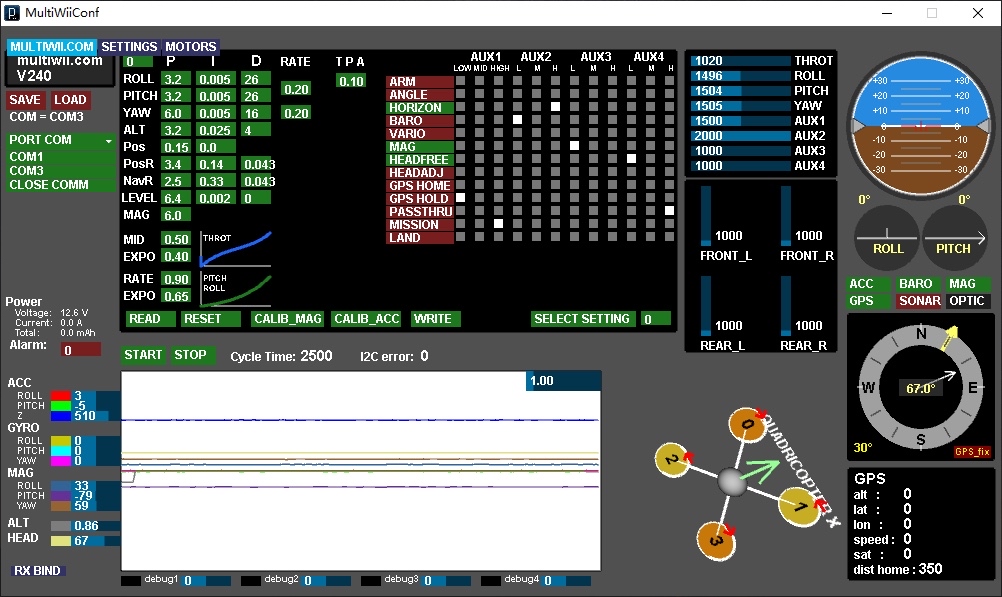Toggle MISSION checkbox for AUX1 HIGH

coord(498,223)
